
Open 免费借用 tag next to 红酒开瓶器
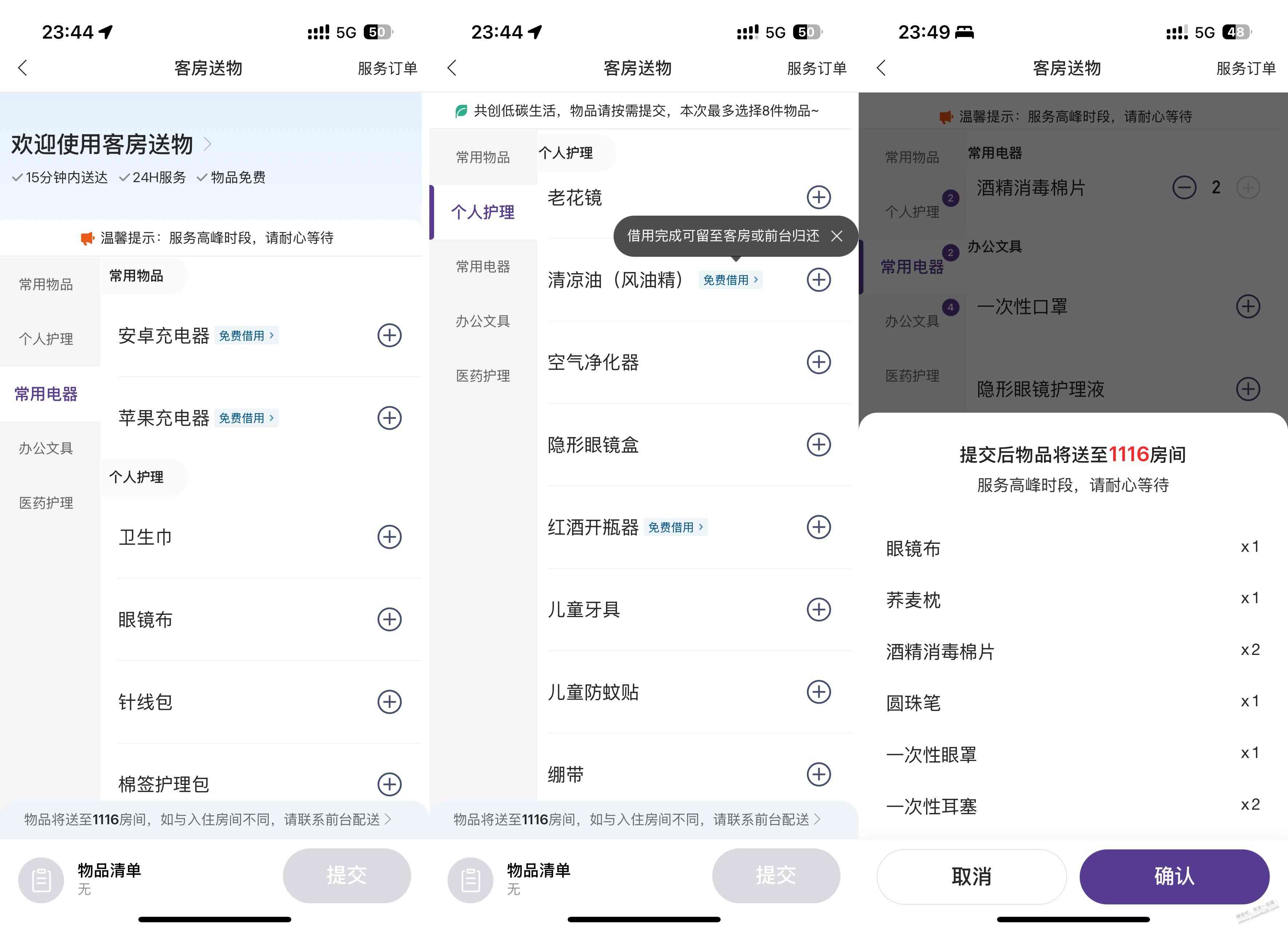click(676, 527)
